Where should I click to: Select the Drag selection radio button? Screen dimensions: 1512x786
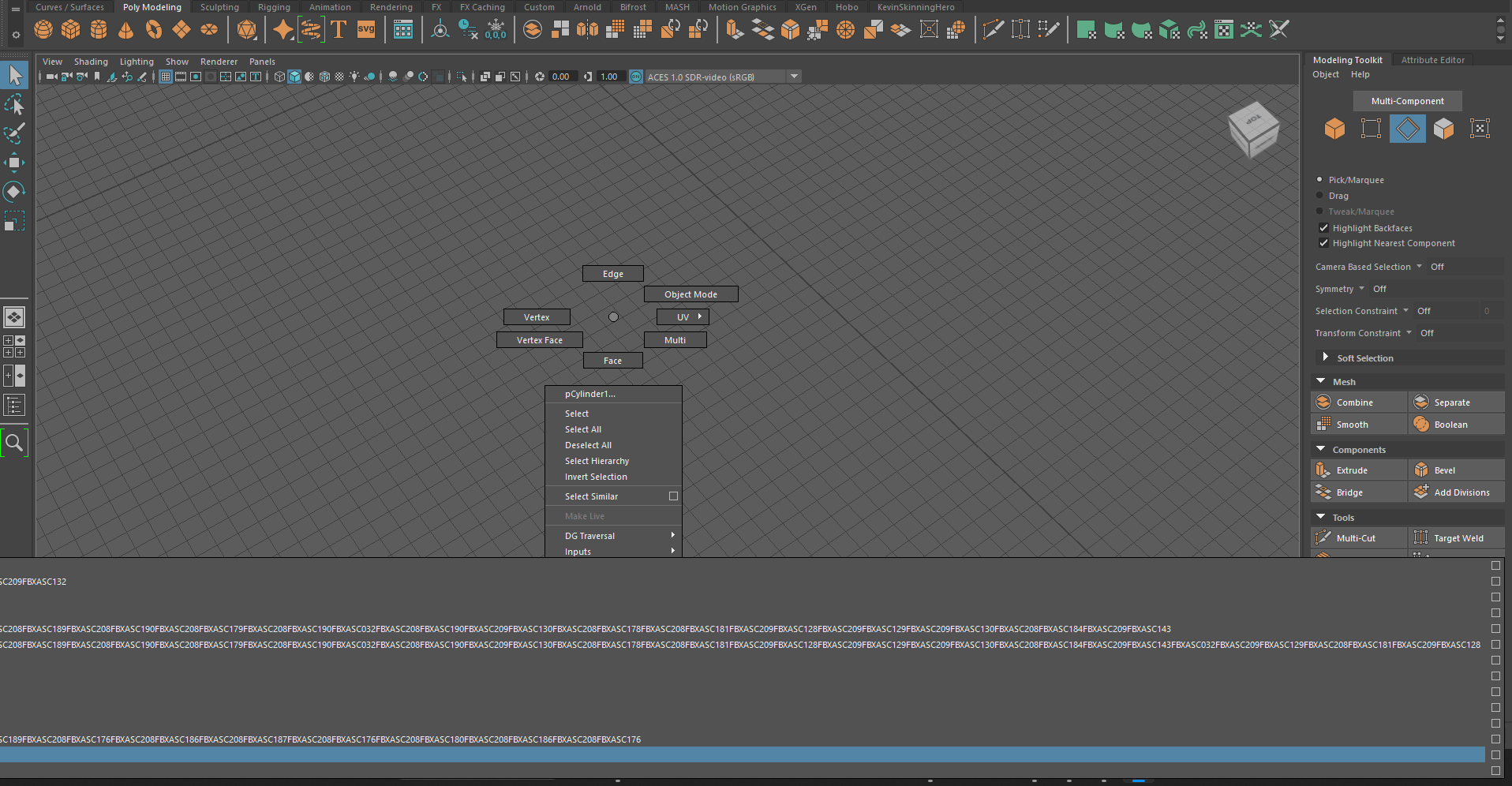(x=1320, y=196)
